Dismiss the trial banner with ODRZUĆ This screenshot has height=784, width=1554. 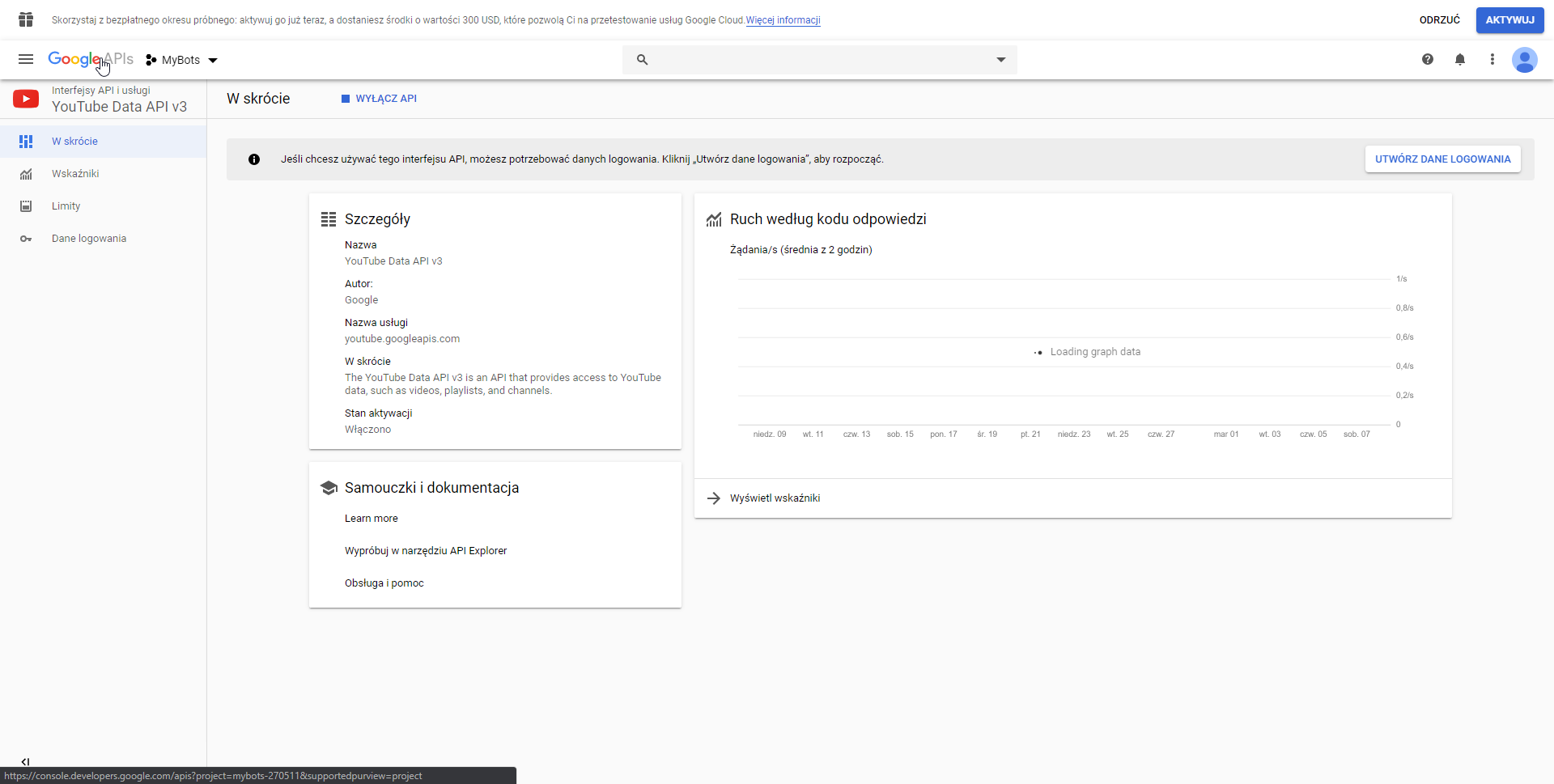point(1439,20)
